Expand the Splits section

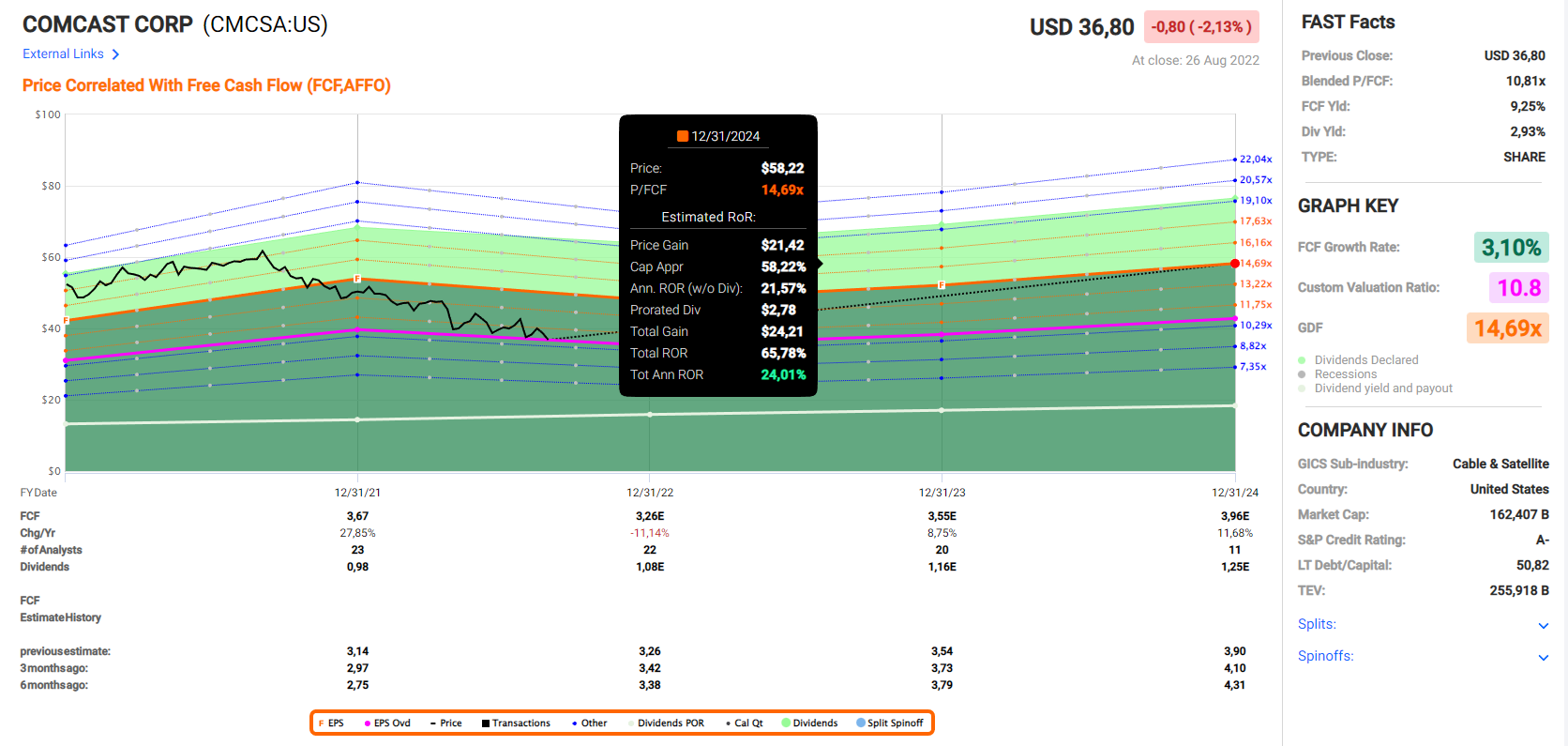coord(1543,626)
